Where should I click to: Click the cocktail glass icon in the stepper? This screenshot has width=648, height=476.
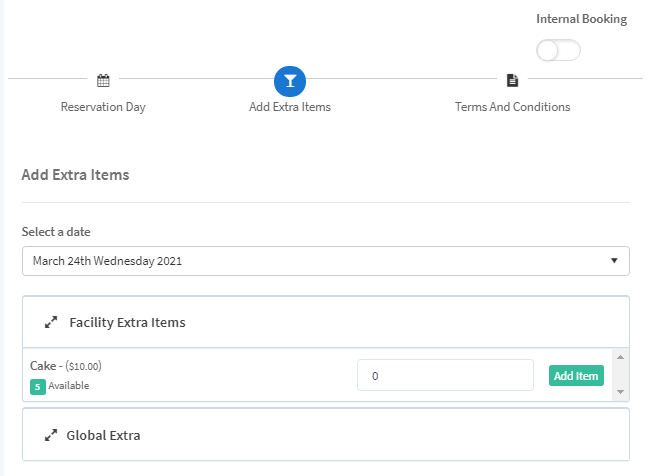(290, 81)
